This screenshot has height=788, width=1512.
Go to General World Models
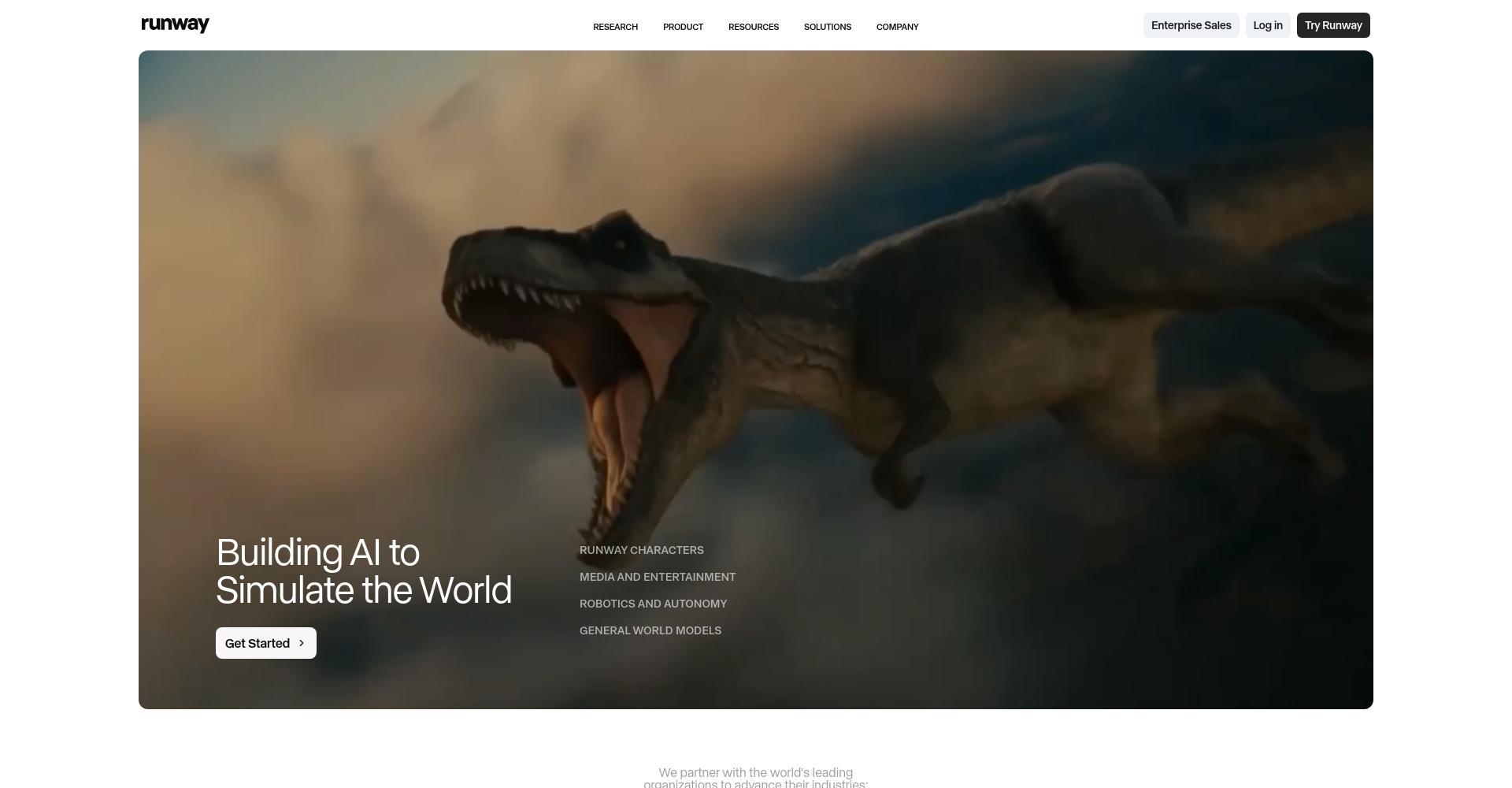coord(650,630)
